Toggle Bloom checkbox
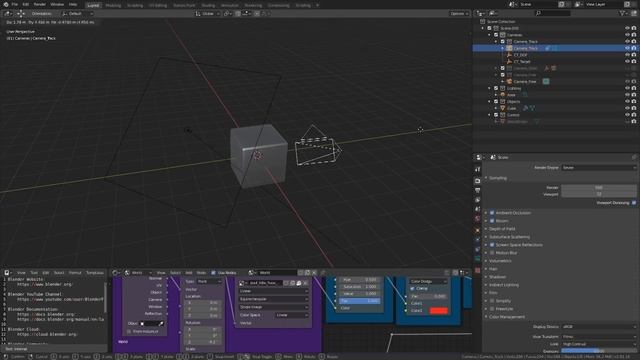 point(492,221)
